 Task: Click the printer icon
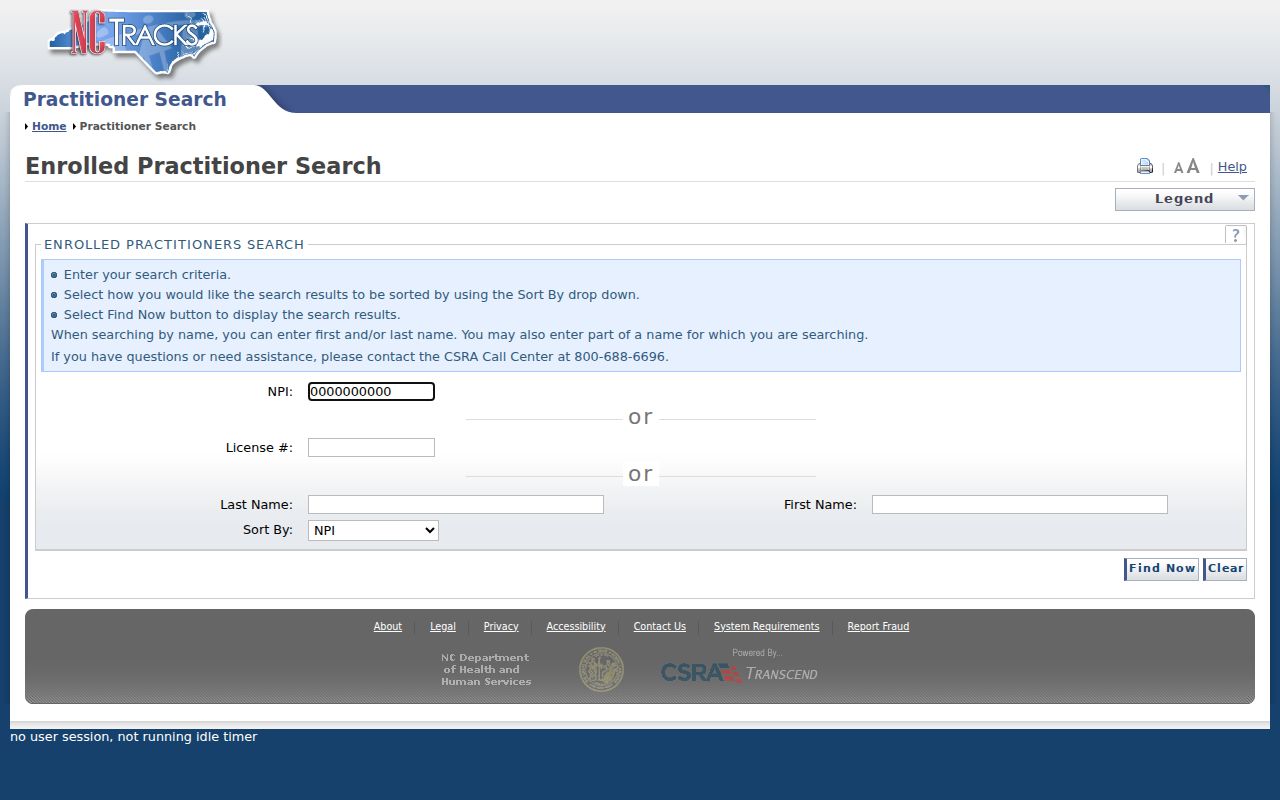coord(1145,167)
